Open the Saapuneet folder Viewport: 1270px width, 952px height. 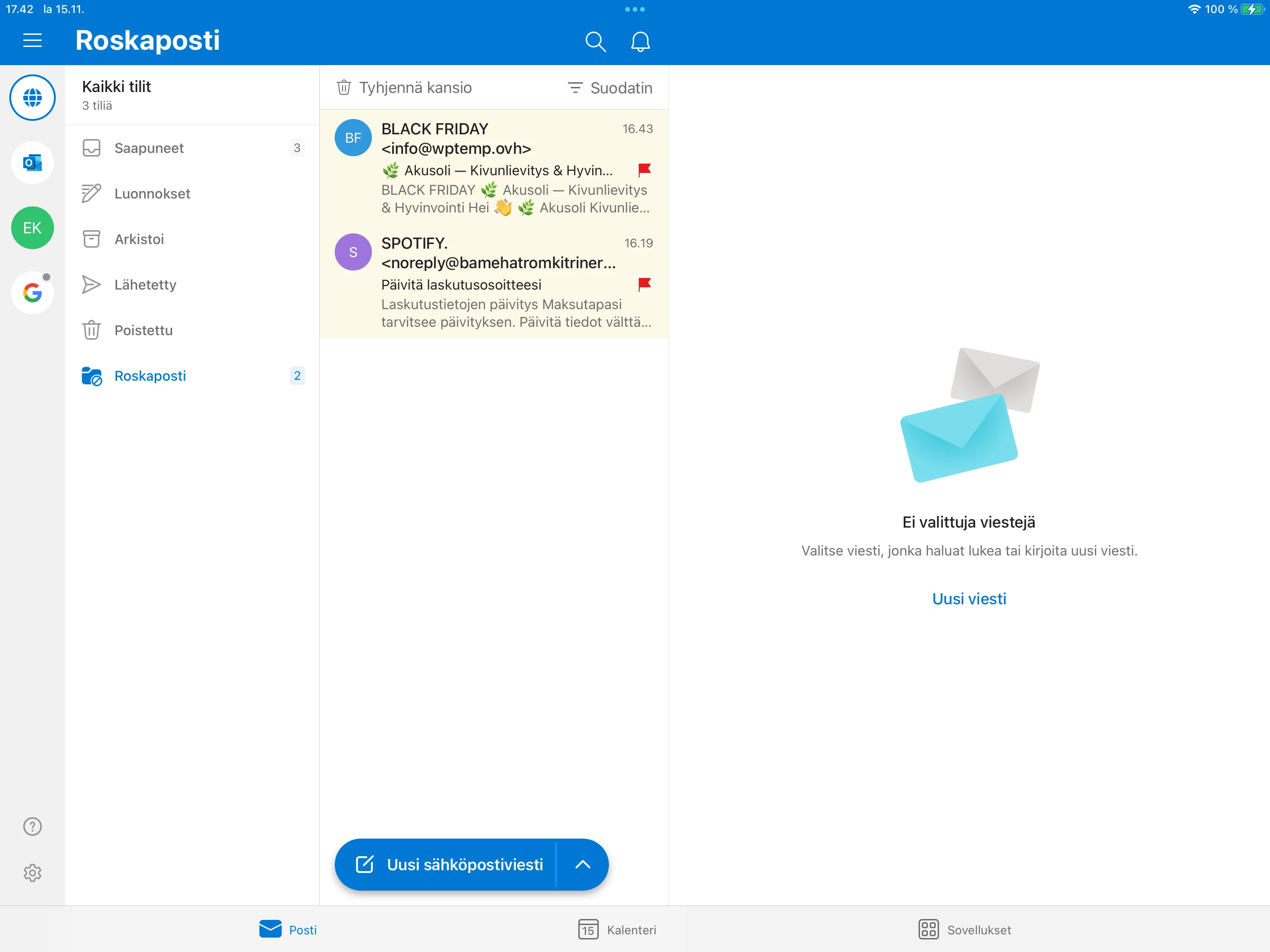coord(149,148)
